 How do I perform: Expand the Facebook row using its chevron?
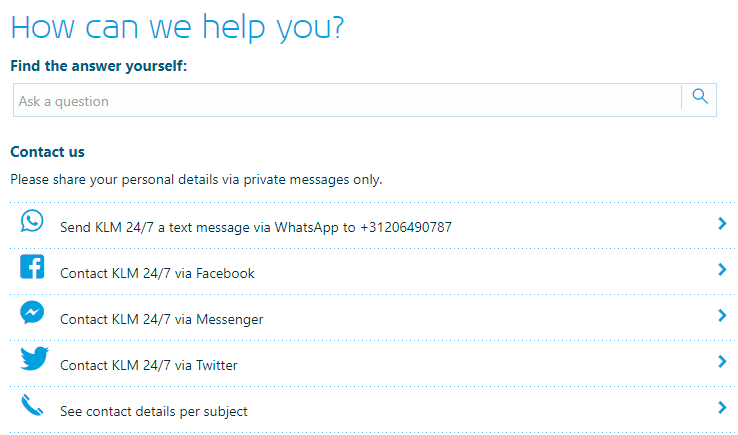coord(722,270)
